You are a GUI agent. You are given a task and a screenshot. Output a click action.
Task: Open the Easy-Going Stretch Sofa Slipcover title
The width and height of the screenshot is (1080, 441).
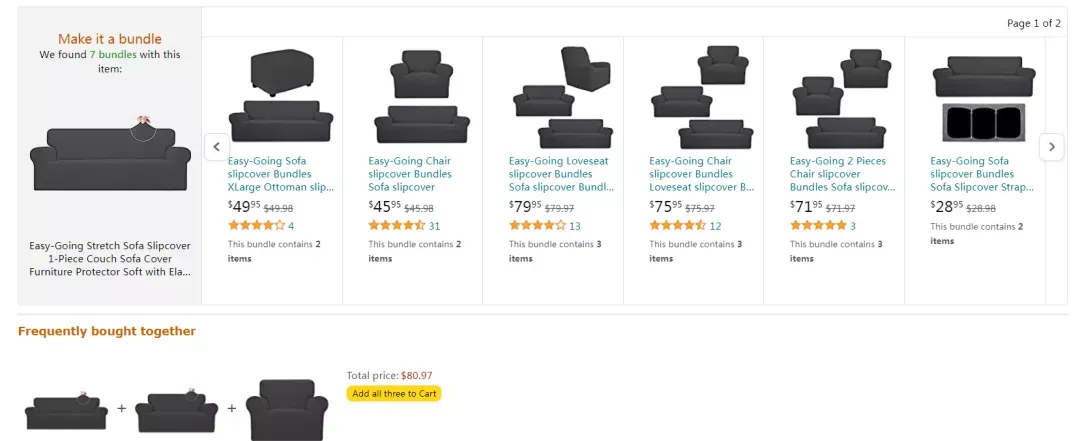110,258
